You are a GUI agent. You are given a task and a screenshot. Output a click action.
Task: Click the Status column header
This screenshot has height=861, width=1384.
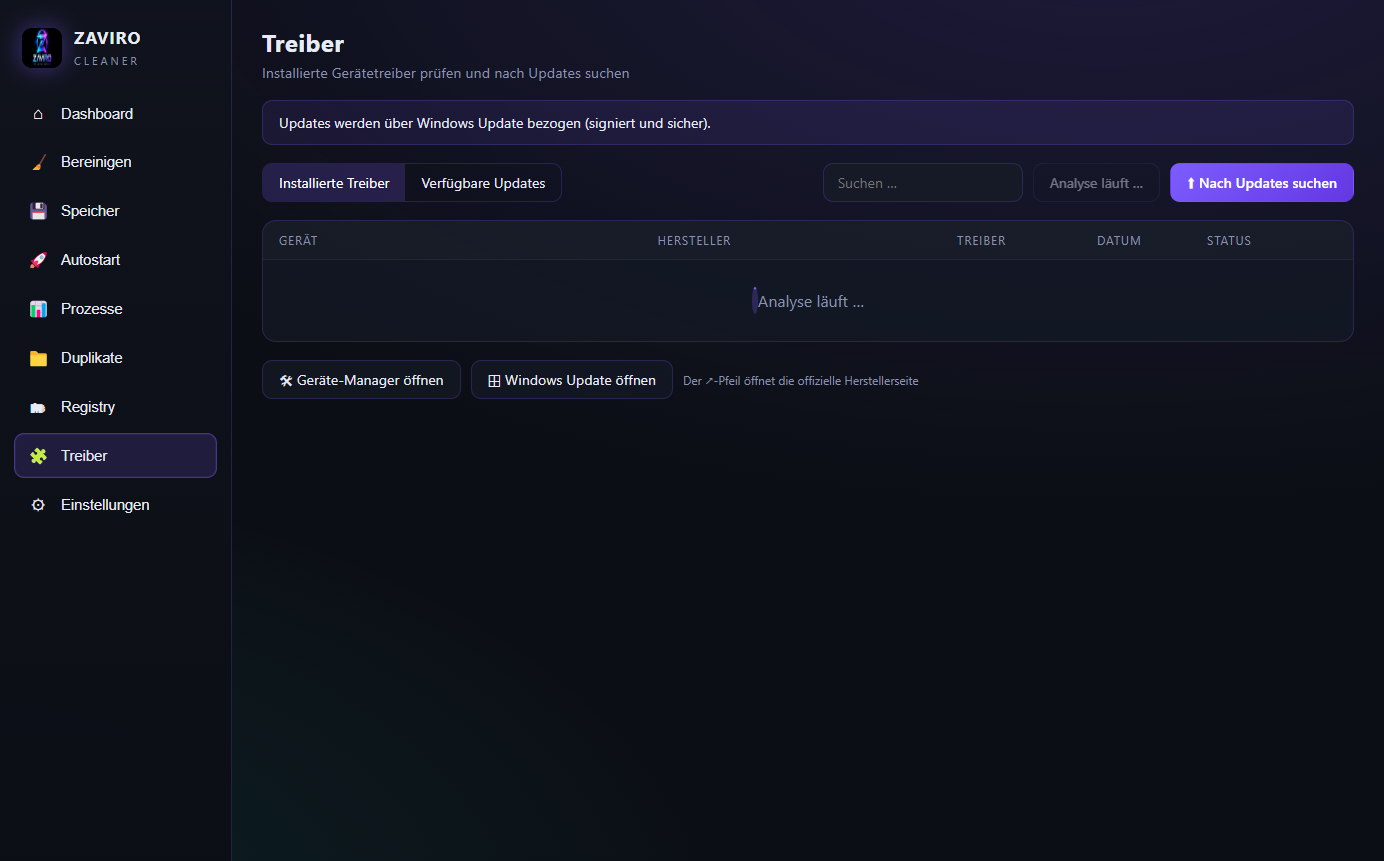coord(1229,241)
